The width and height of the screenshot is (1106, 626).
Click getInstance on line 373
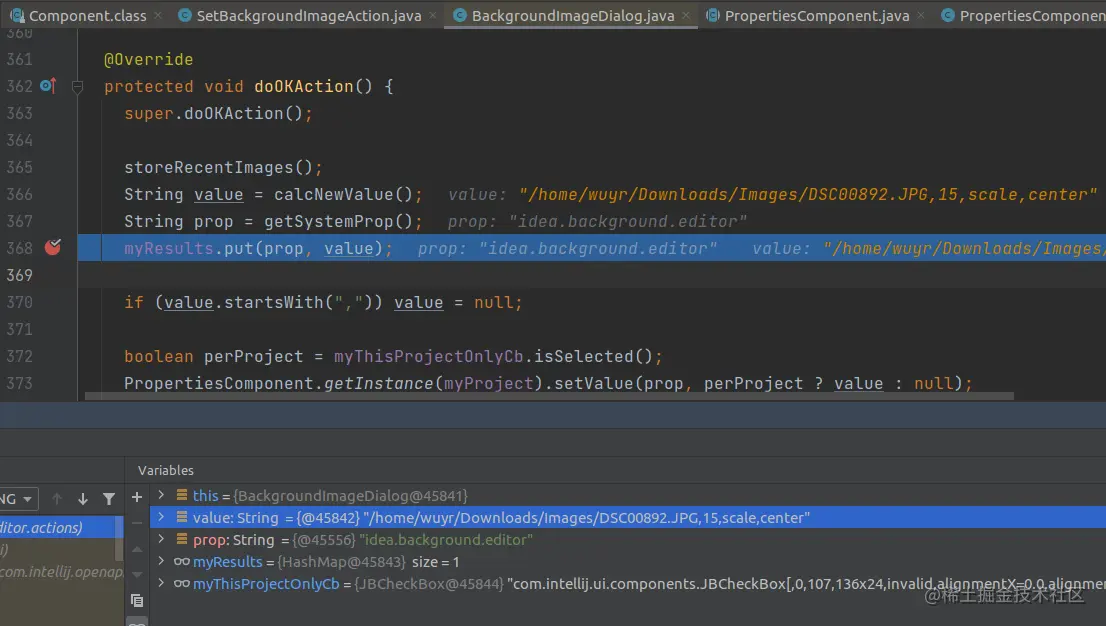[378, 383]
